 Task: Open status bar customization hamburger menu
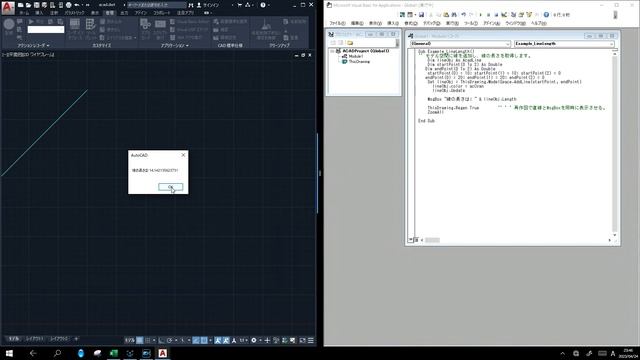[311, 340]
